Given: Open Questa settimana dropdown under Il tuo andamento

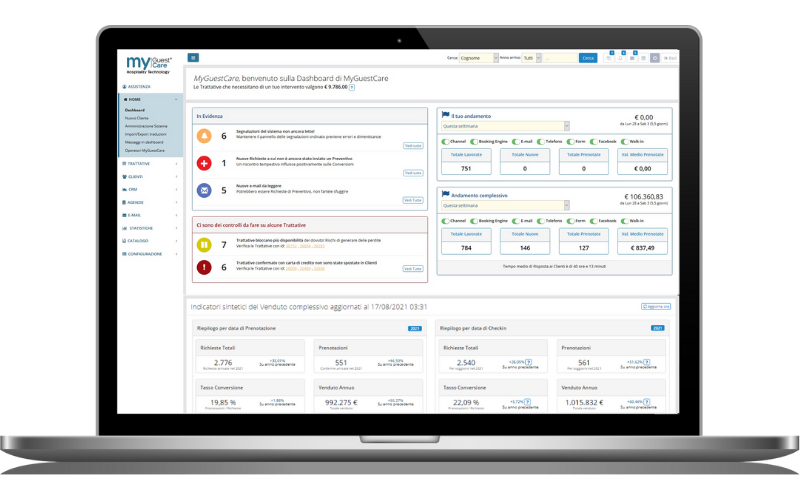Looking at the screenshot, I should tap(505, 126).
